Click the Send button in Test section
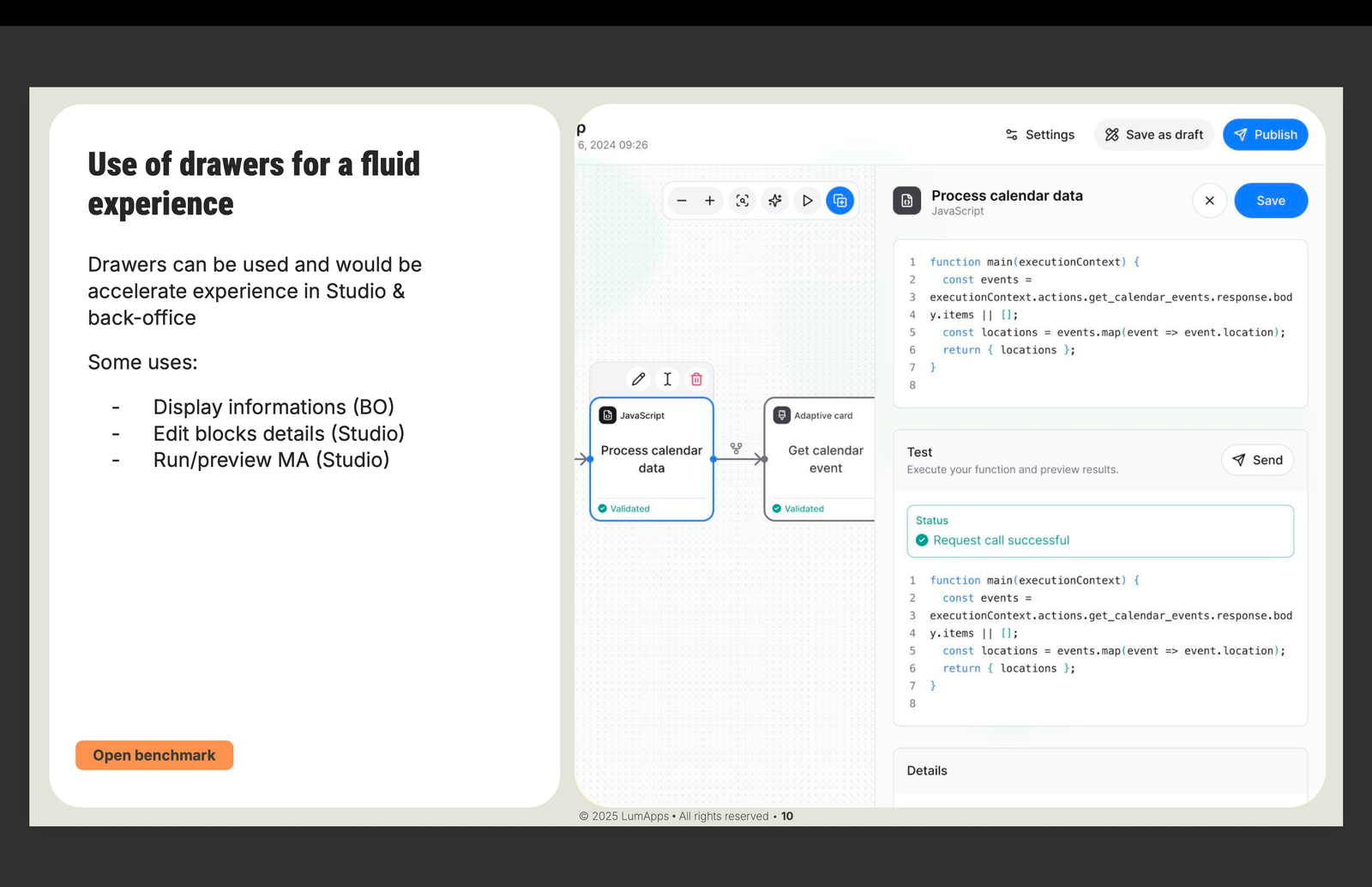 [x=1258, y=460]
